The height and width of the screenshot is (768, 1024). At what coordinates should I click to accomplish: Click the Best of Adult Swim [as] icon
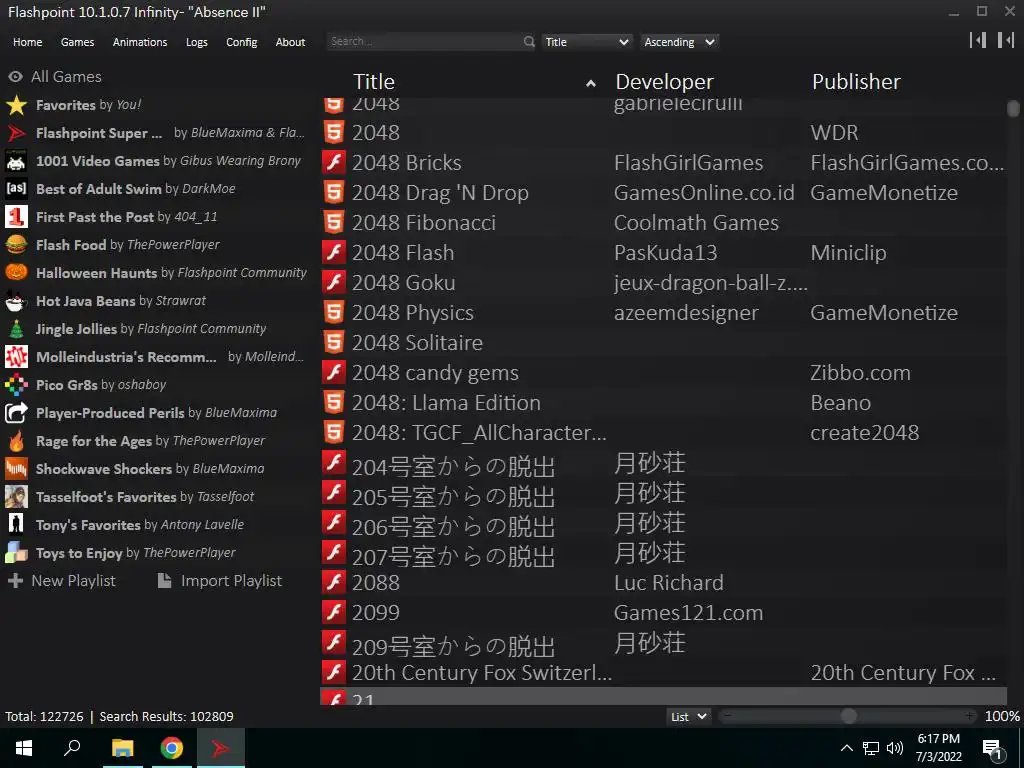point(16,189)
